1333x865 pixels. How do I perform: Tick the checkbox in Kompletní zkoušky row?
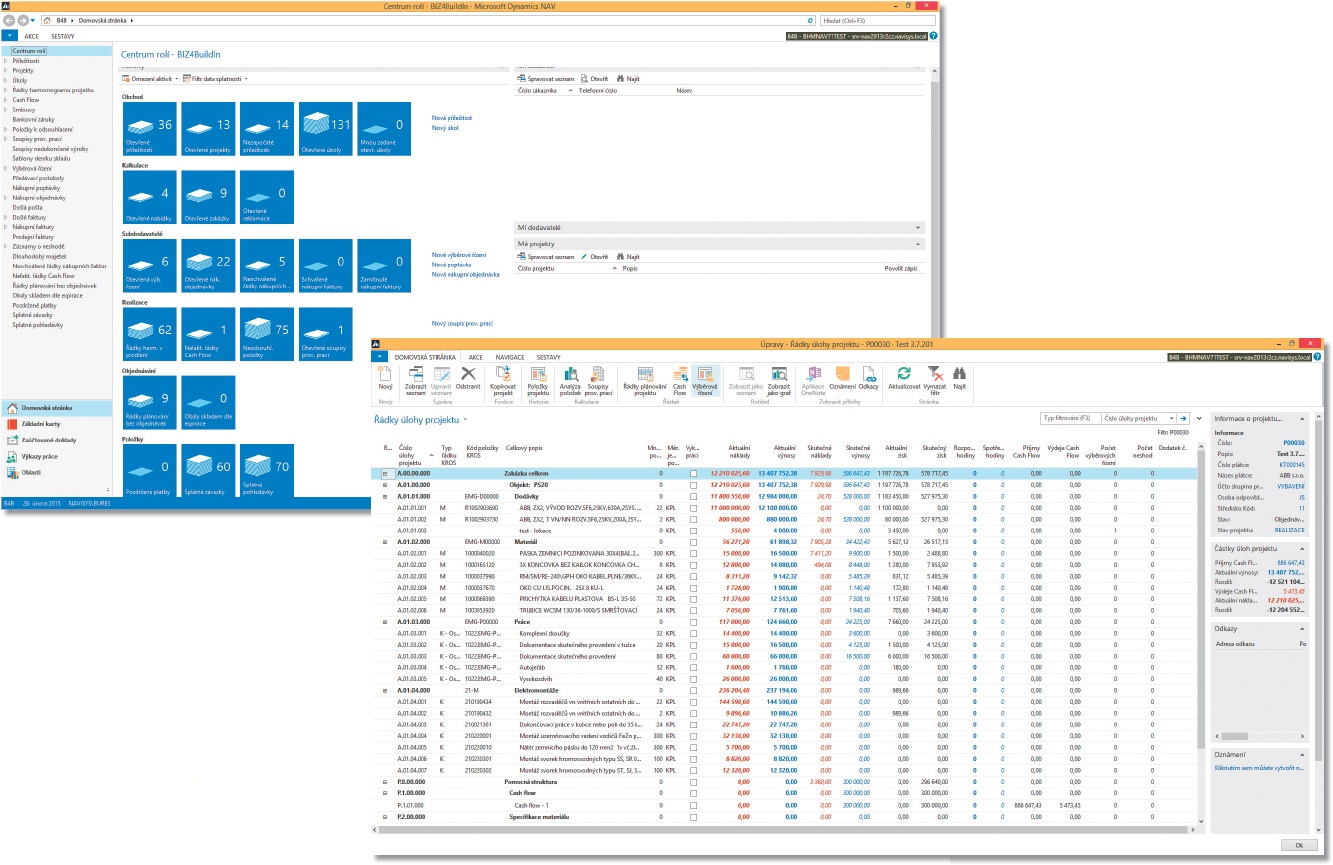point(693,633)
